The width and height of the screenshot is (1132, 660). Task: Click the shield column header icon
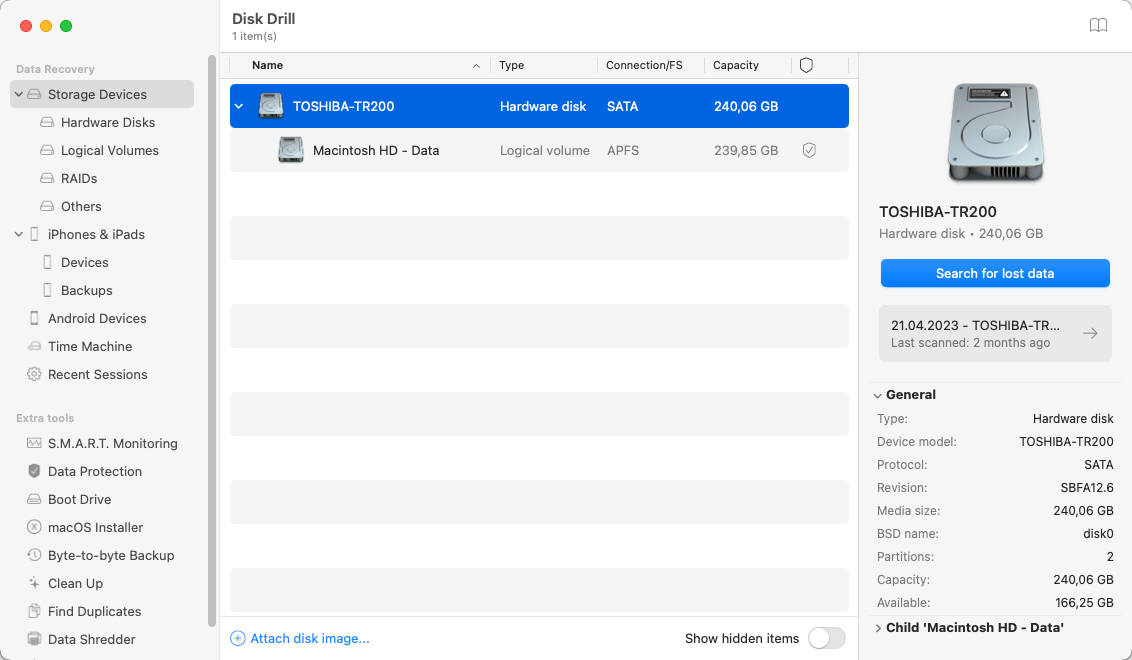[806, 65]
